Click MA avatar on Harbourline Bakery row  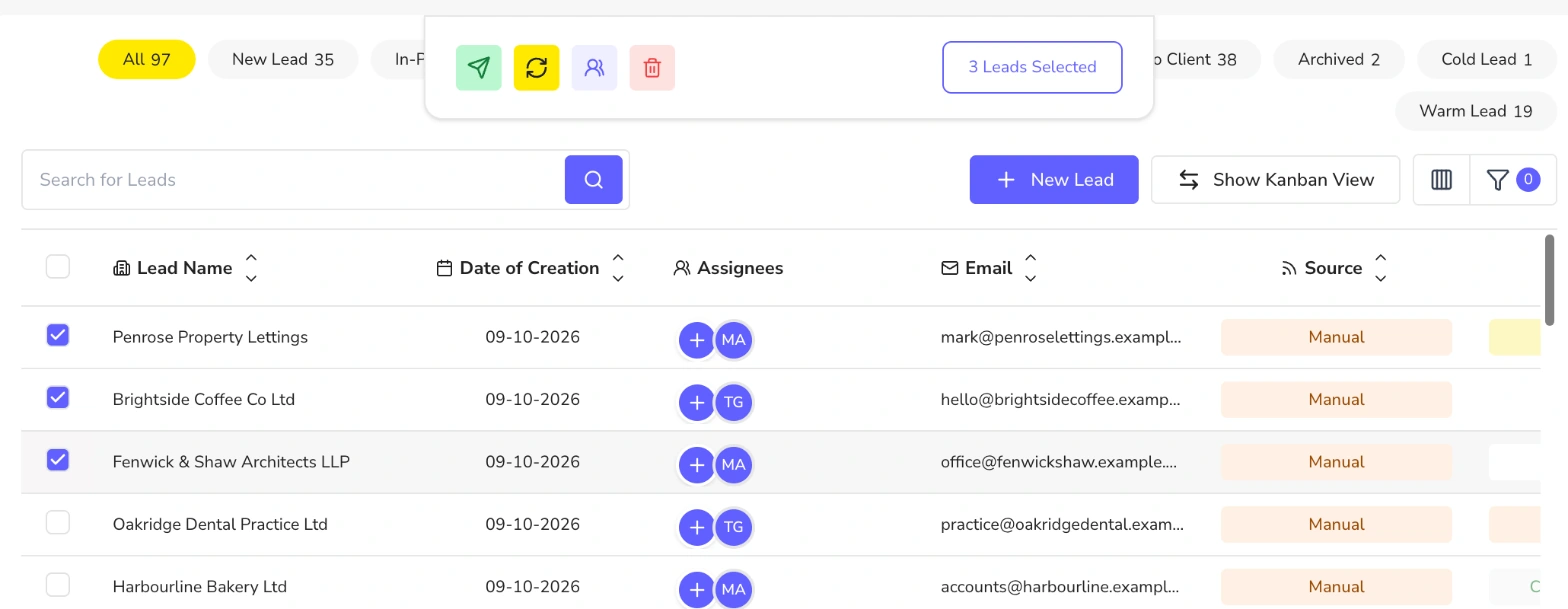[x=734, y=590]
